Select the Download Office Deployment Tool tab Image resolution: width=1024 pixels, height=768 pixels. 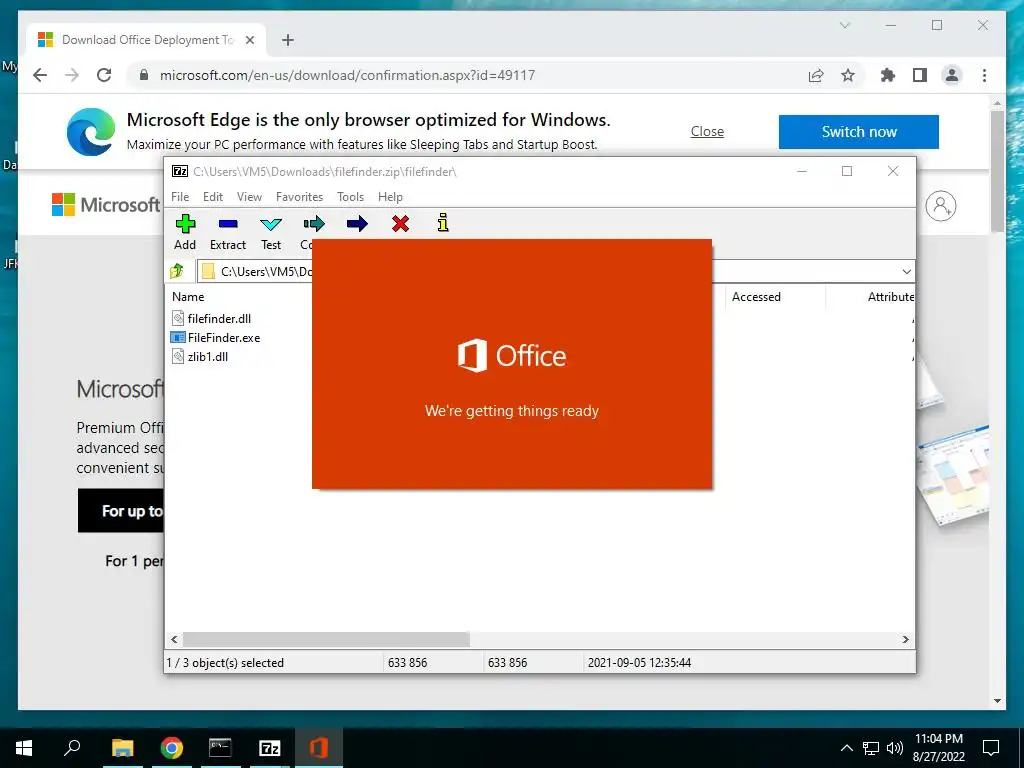point(146,40)
